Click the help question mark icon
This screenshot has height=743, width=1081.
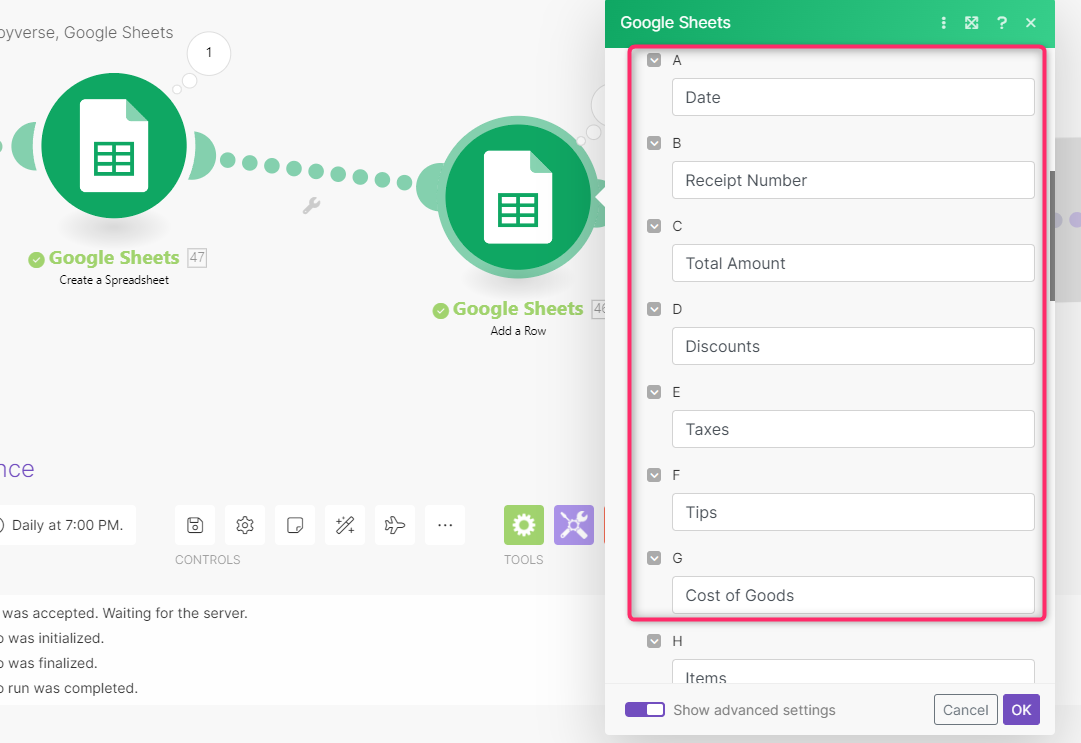(1001, 23)
